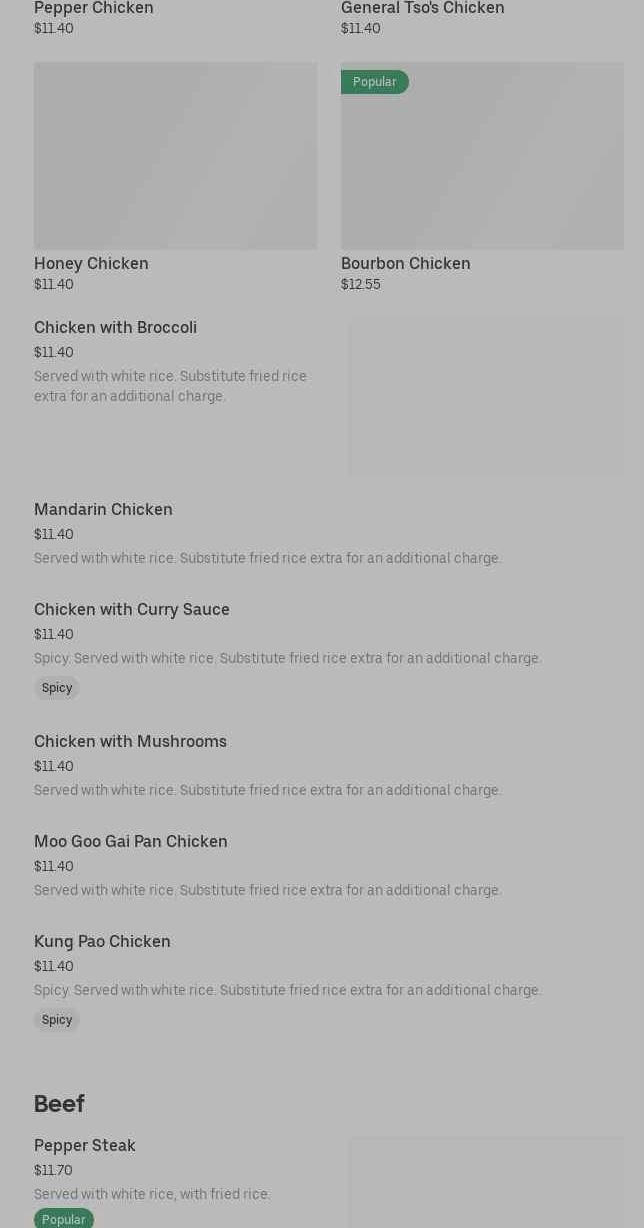This screenshot has width=644, height=1228.
Task: Select the Honey Chicken title
Action: (91, 263)
